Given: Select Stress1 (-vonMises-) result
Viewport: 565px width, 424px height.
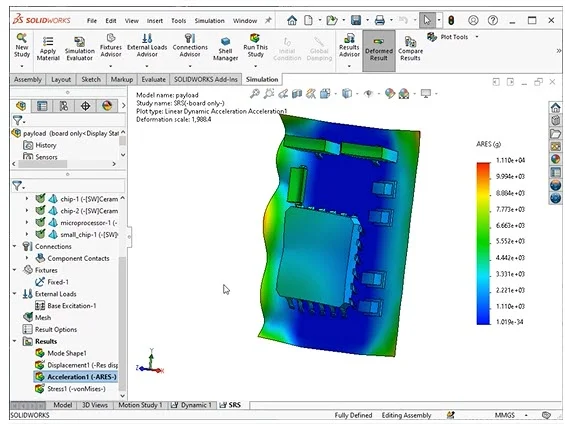Looking at the screenshot, I should tap(76, 389).
